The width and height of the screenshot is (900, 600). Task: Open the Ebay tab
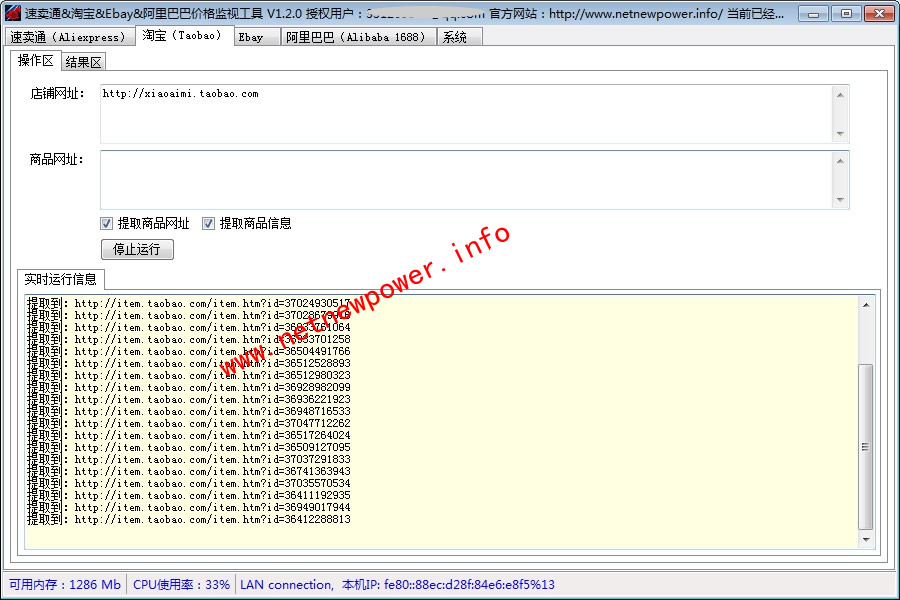251,37
